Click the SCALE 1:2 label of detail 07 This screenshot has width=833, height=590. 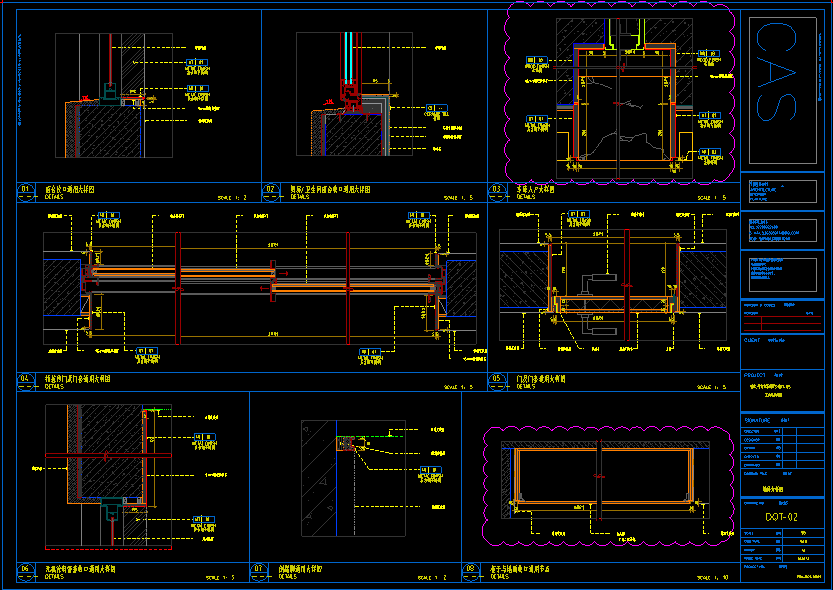coord(432,577)
